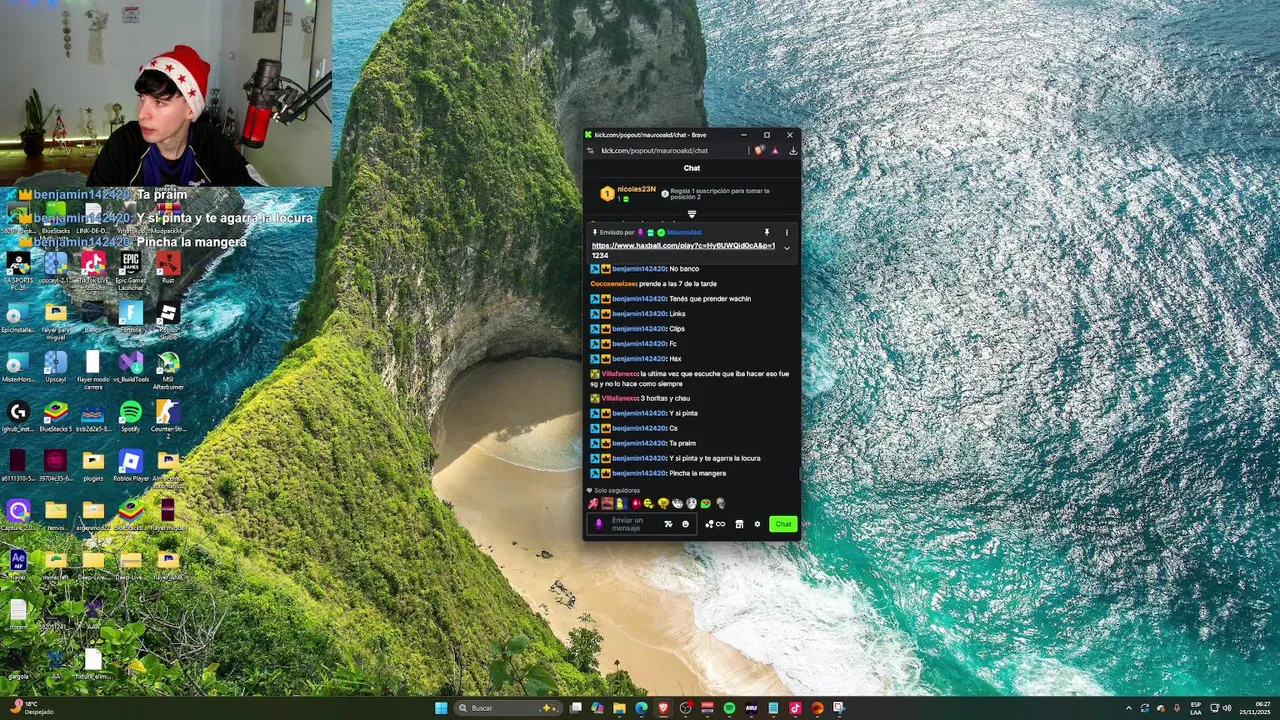The image size is (1280, 720).
Task: Click the 7TV emote icon in message box
Action: click(x=669, y=524)
